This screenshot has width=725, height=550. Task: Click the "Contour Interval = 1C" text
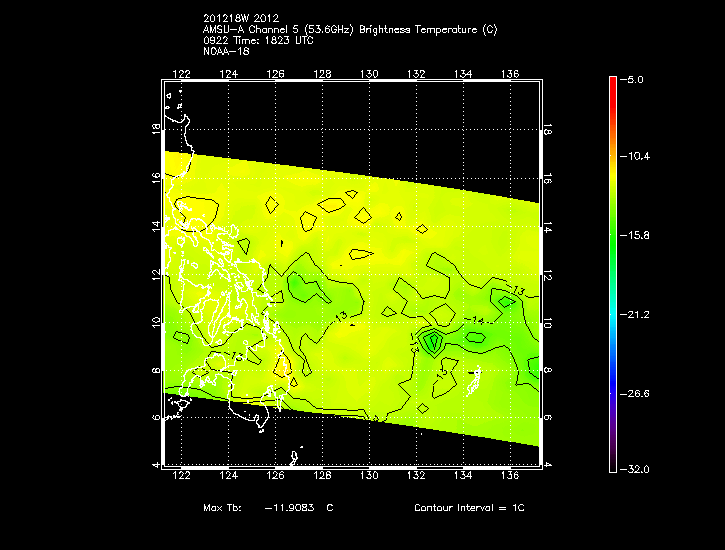[469, 507]
